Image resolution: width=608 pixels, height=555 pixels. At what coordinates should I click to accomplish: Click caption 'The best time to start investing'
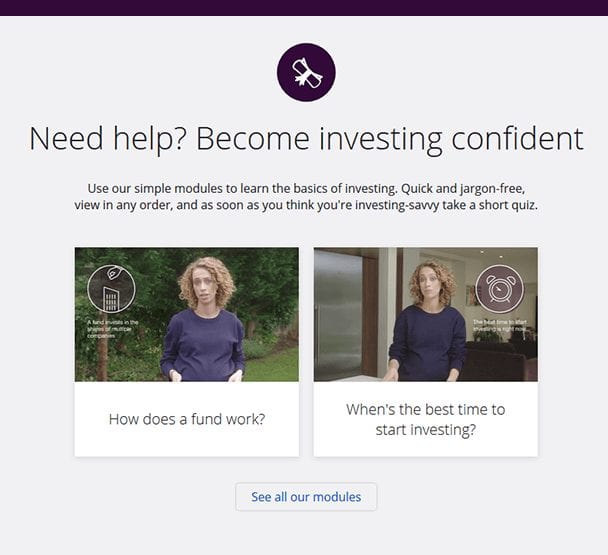(x=500, y=325)
